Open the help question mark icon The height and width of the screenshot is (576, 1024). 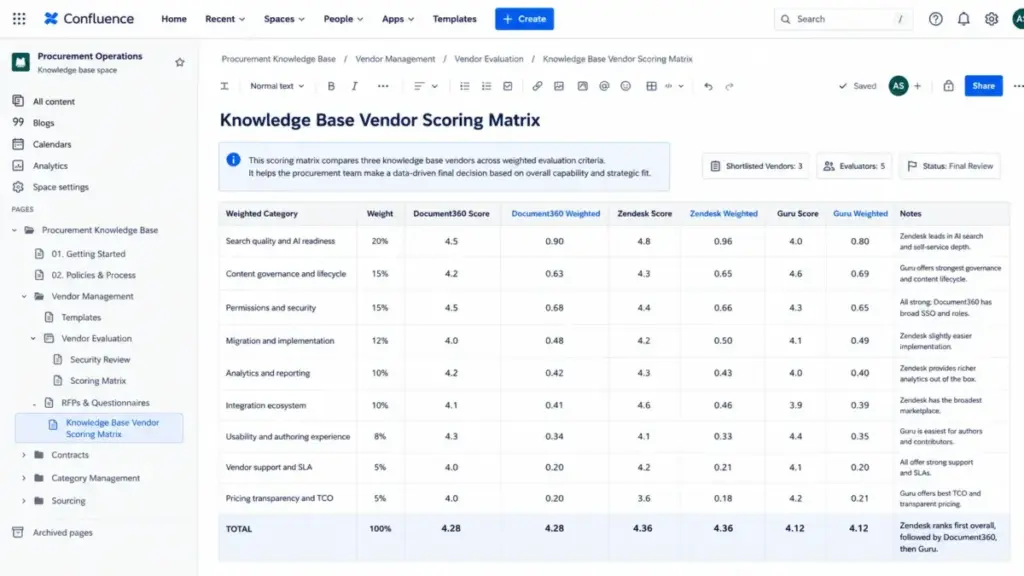click(x=936, y=19)
